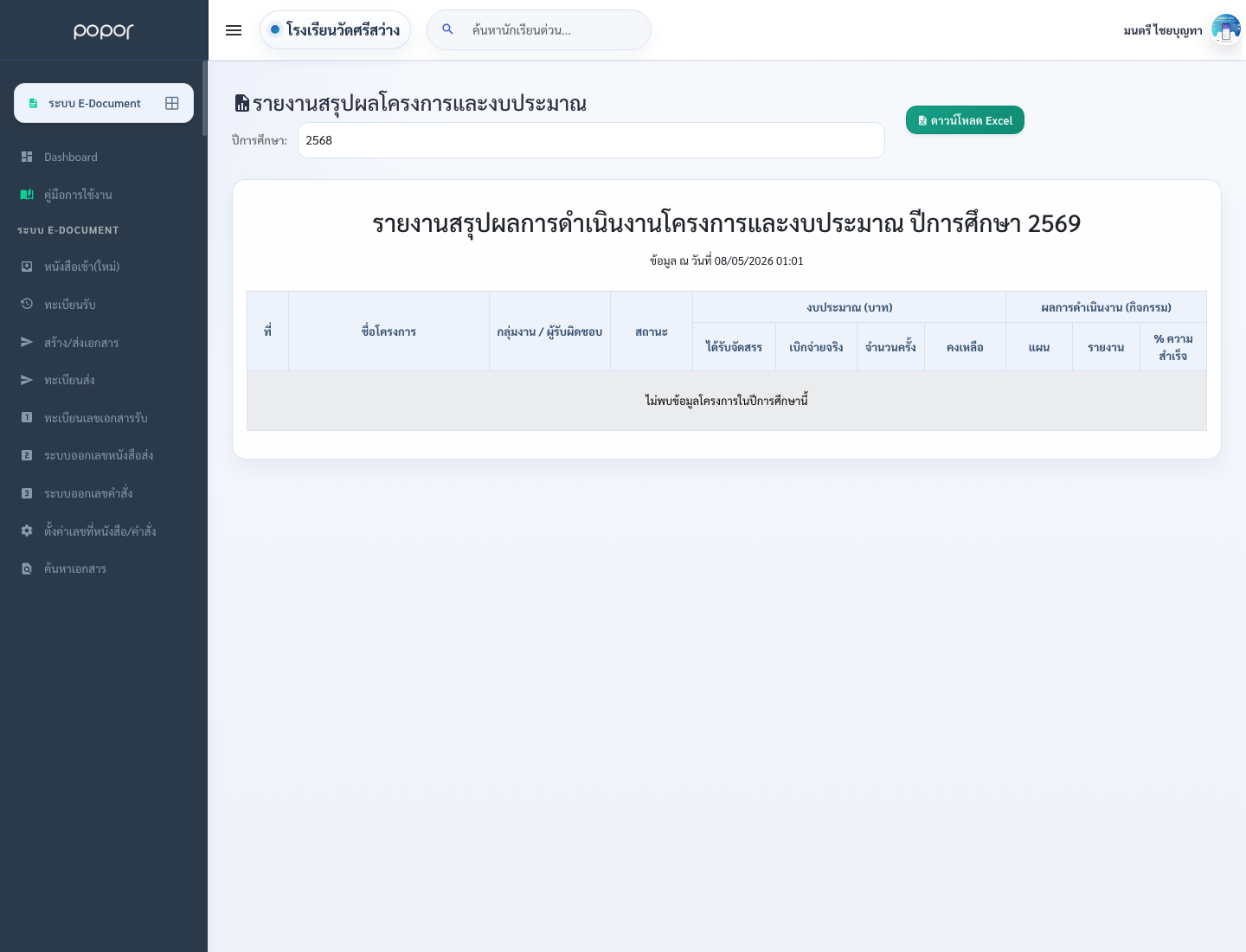
Task: Open สร้าง/ส่งเอกสาร menu item
Action: coord(104,342)
